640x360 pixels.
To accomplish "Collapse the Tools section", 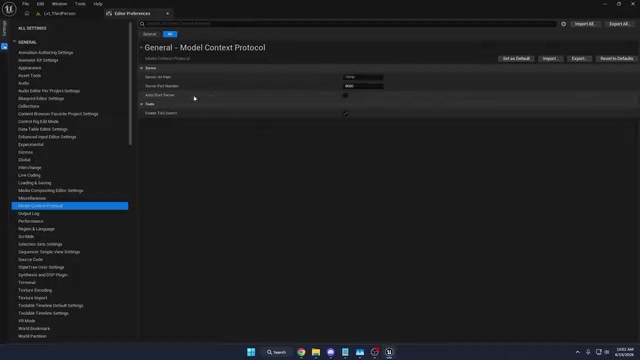I will tap(142, 104).
